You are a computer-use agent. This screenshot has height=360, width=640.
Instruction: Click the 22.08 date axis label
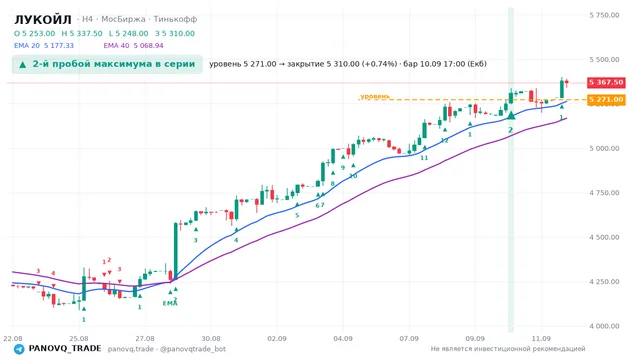(x=13, y=339)
